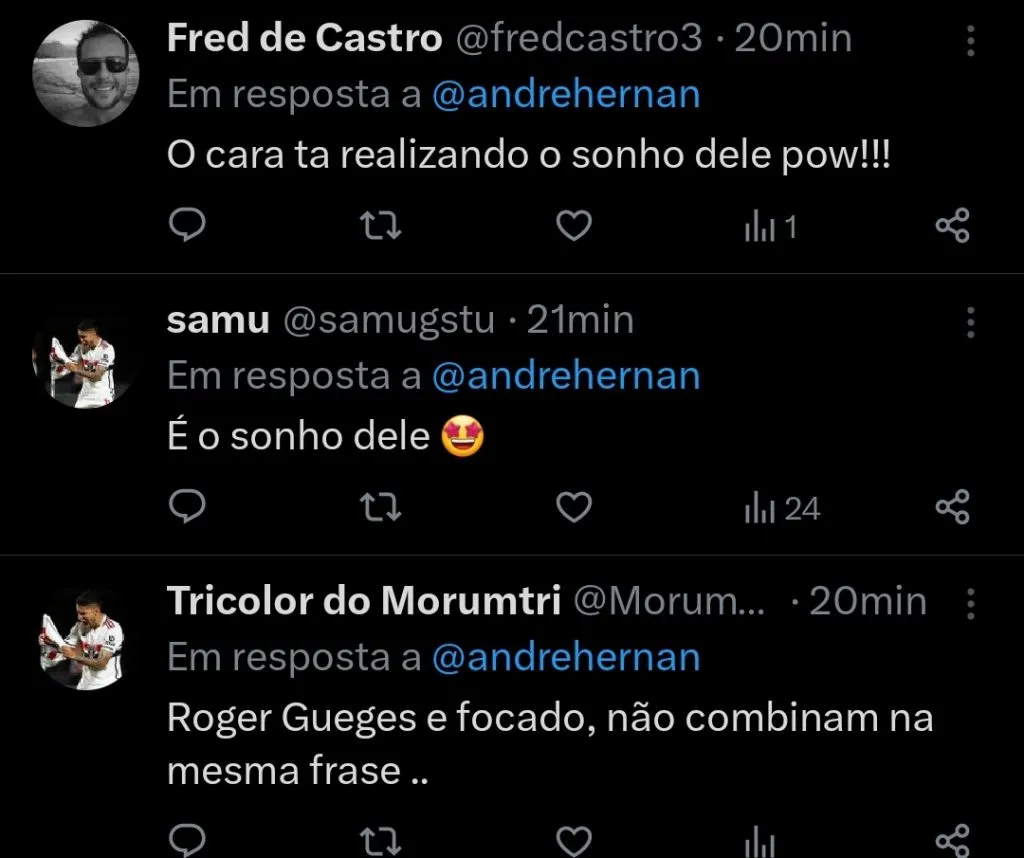Viewport: 1024px width, 858px height.
Task: Retweet samu's tweet
Action: tap(380, 507)
